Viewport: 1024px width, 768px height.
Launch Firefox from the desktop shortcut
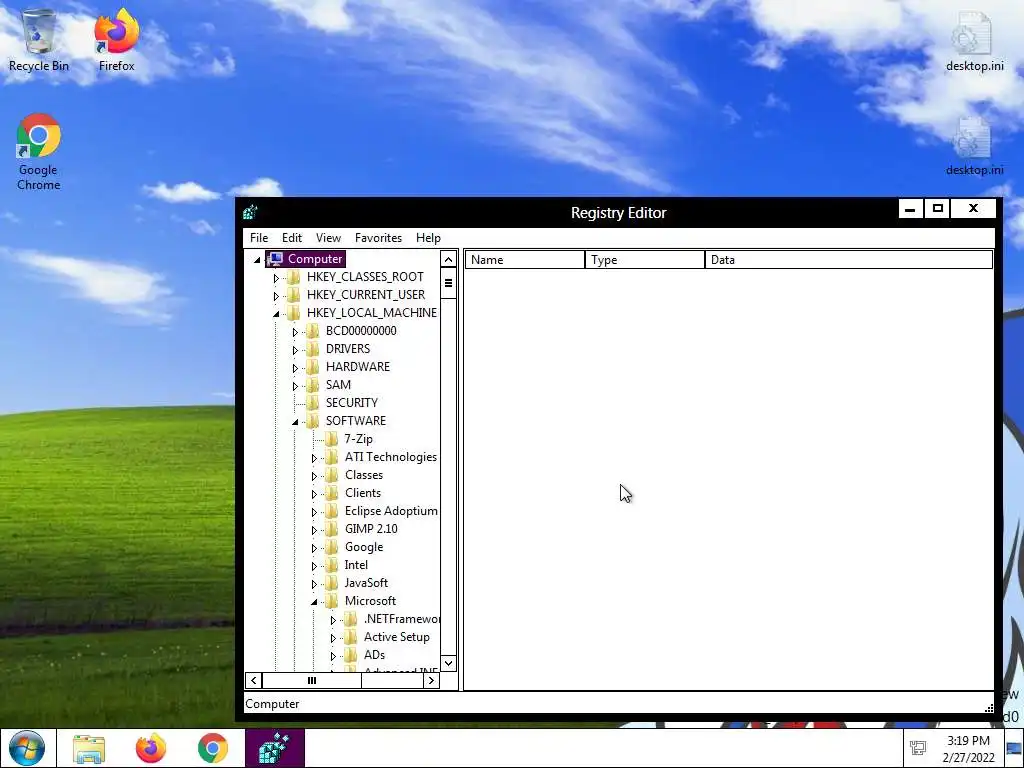coord(116,40)
